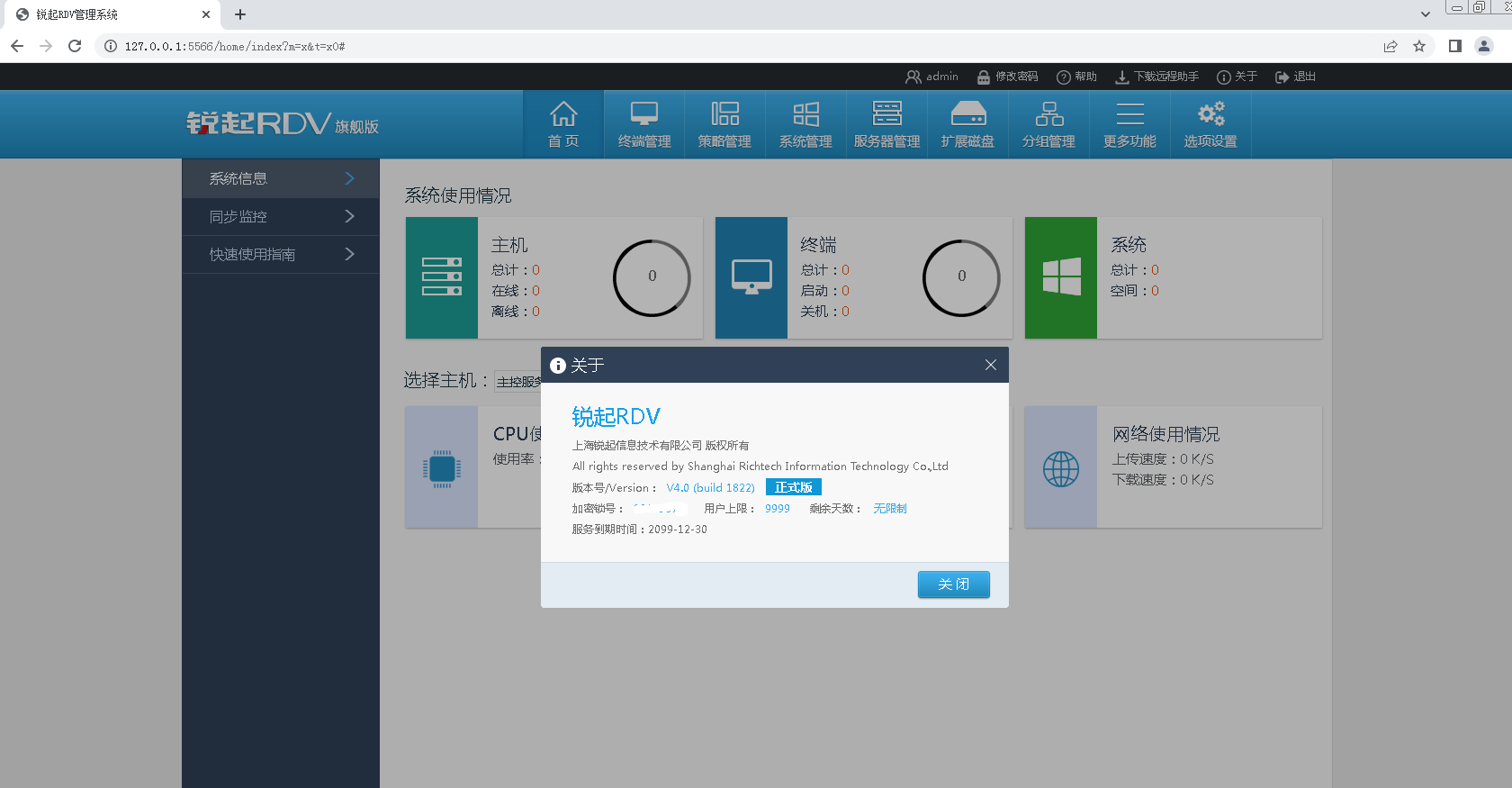Click the network globe icon
This screenshot has height=788, width=1512.
point(1061,468)
